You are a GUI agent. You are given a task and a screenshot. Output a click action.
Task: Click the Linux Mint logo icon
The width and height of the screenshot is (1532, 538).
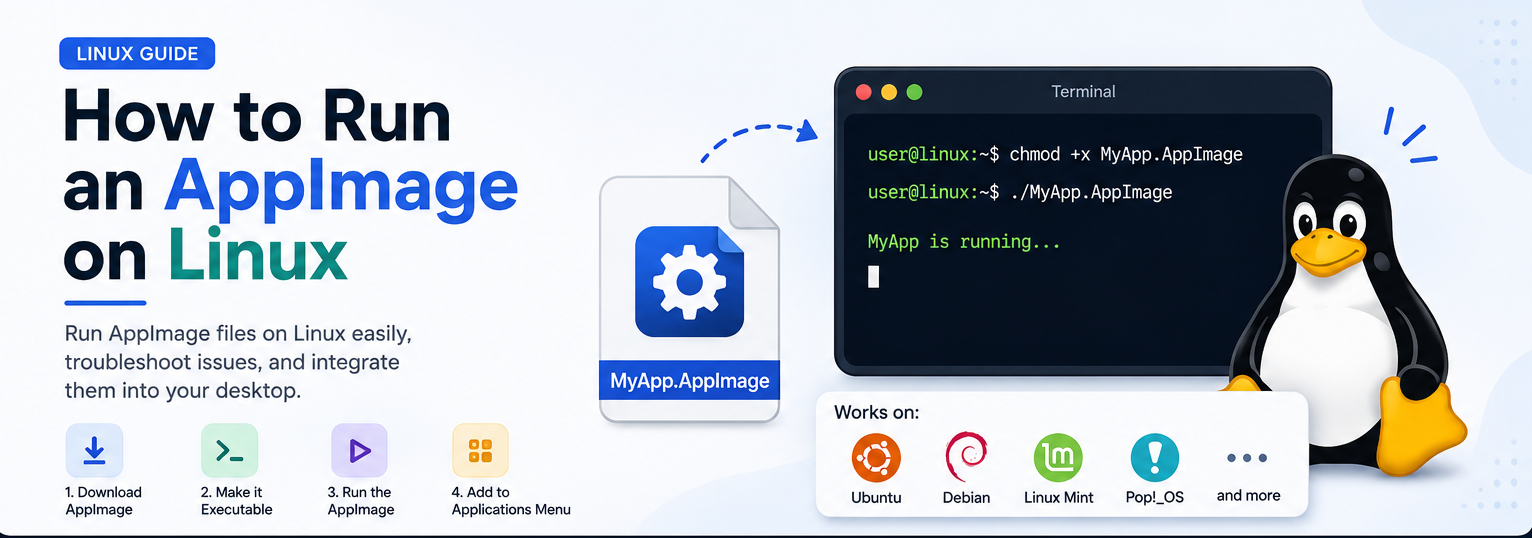[x=1058, y=459]
